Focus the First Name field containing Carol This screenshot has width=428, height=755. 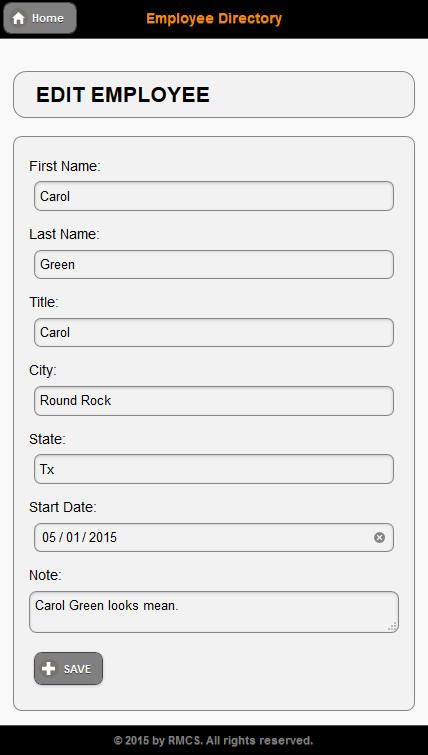(214, 196)
